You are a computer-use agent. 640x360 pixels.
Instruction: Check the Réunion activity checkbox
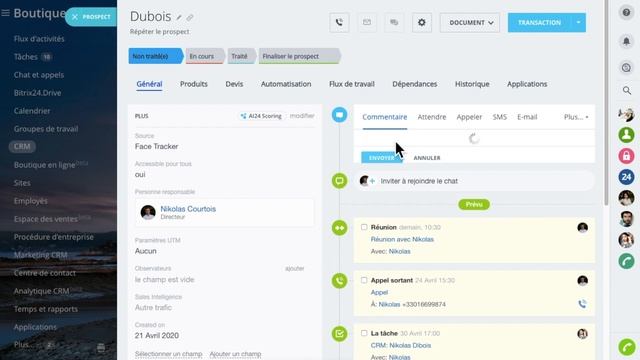[x=364, y=227]
